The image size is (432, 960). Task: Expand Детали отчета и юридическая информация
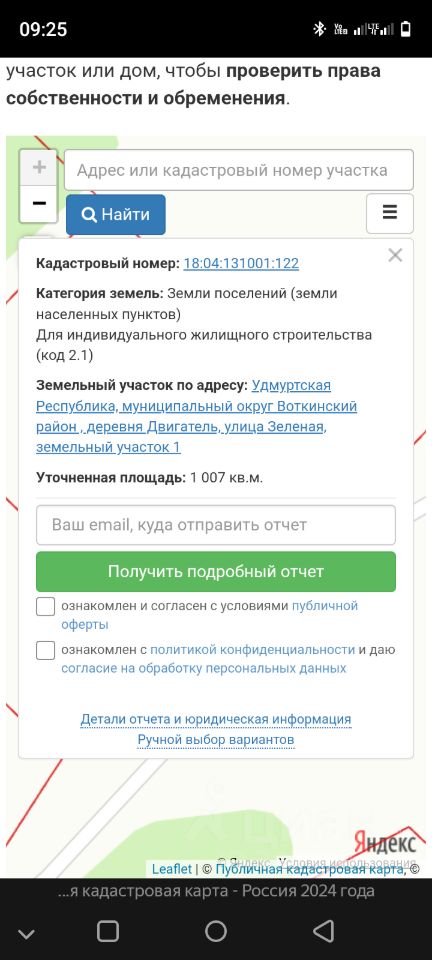pyautogui.click(x=216, y=719)
